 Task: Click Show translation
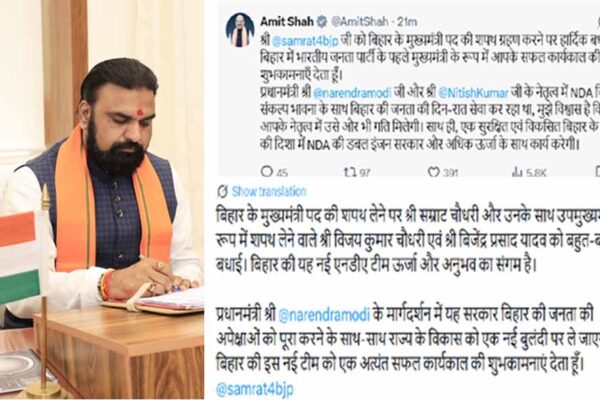[269, 191]
